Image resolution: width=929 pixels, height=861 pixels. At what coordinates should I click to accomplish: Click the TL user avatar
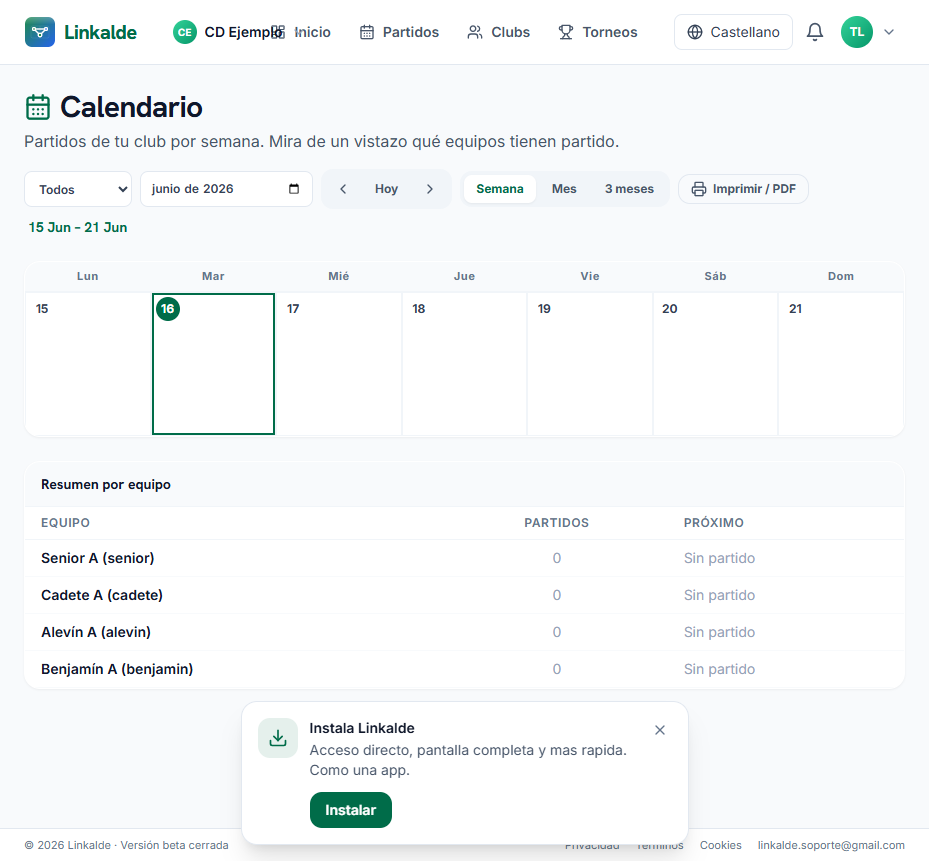coord(857,32)
